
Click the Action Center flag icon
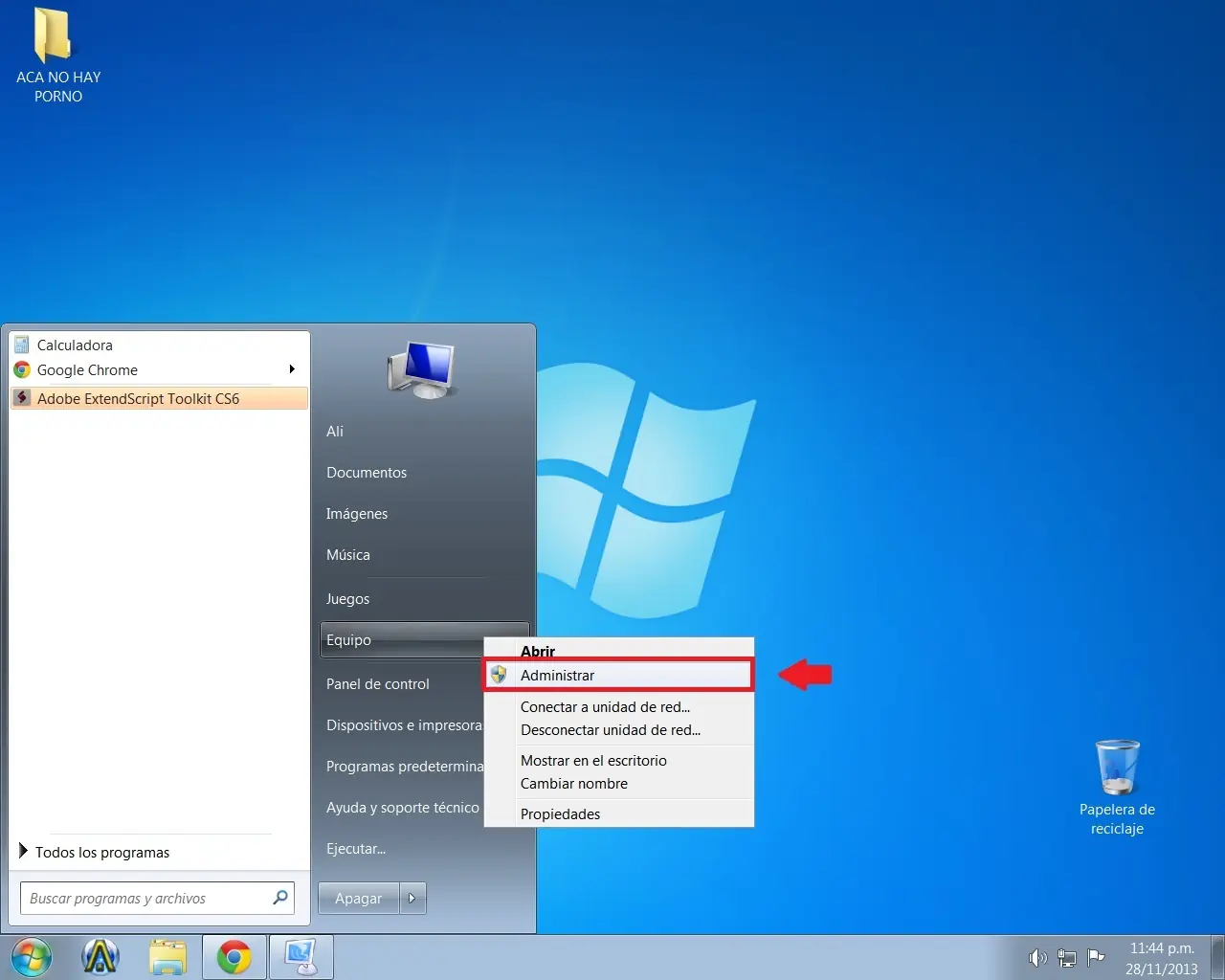(1097, 957)
